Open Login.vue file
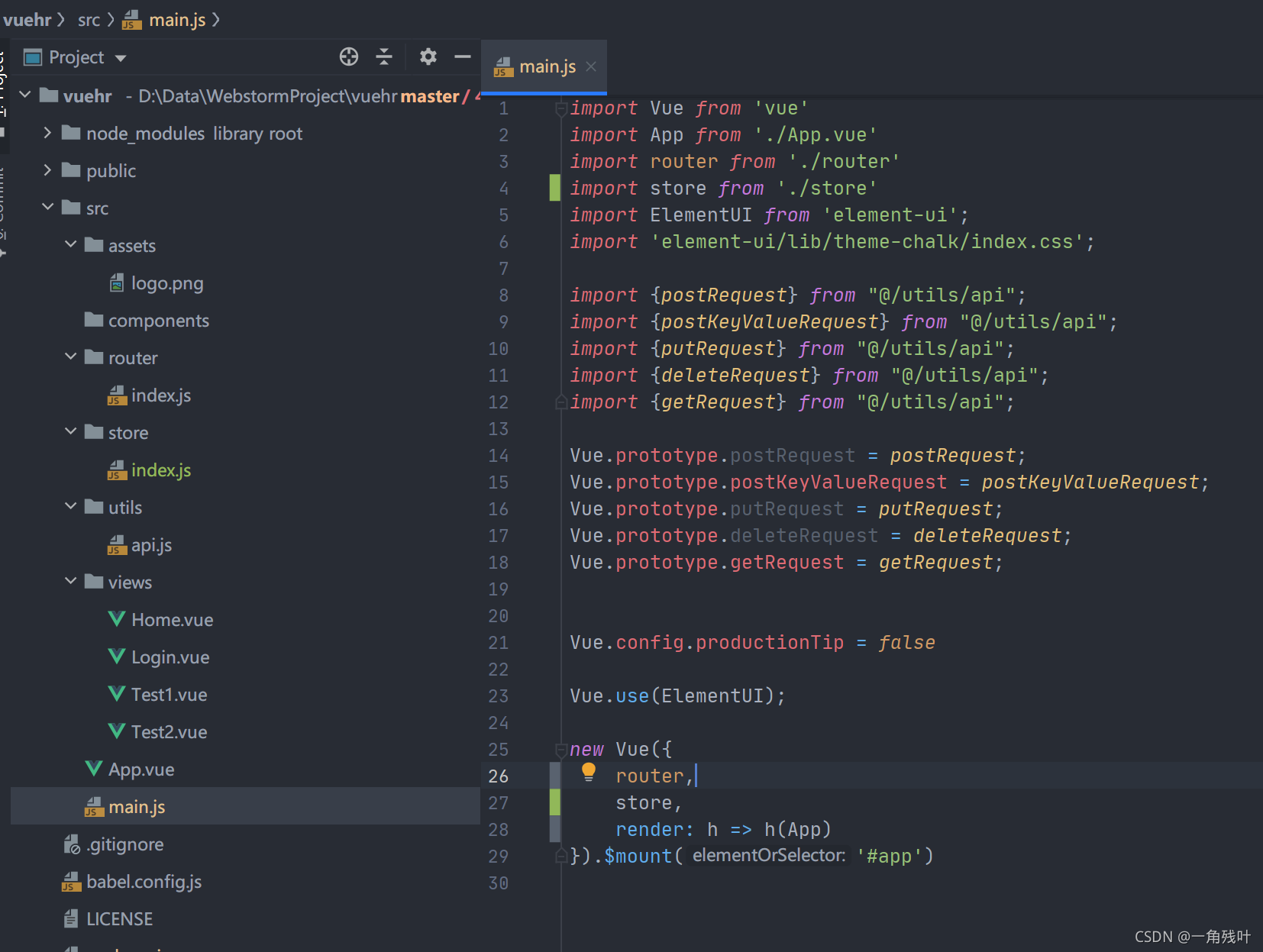 pos(170,657)
